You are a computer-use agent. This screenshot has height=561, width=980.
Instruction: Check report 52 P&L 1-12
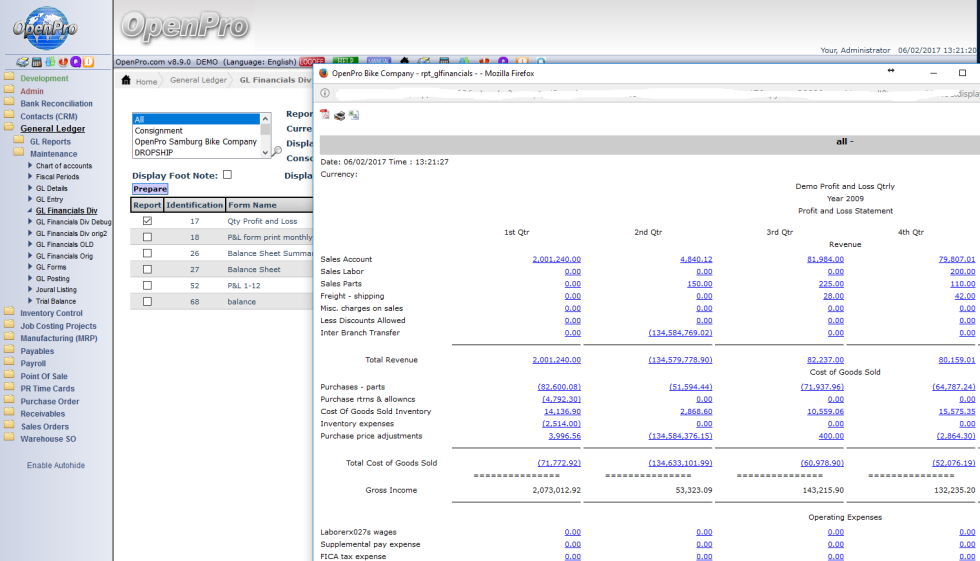point(148,285)
